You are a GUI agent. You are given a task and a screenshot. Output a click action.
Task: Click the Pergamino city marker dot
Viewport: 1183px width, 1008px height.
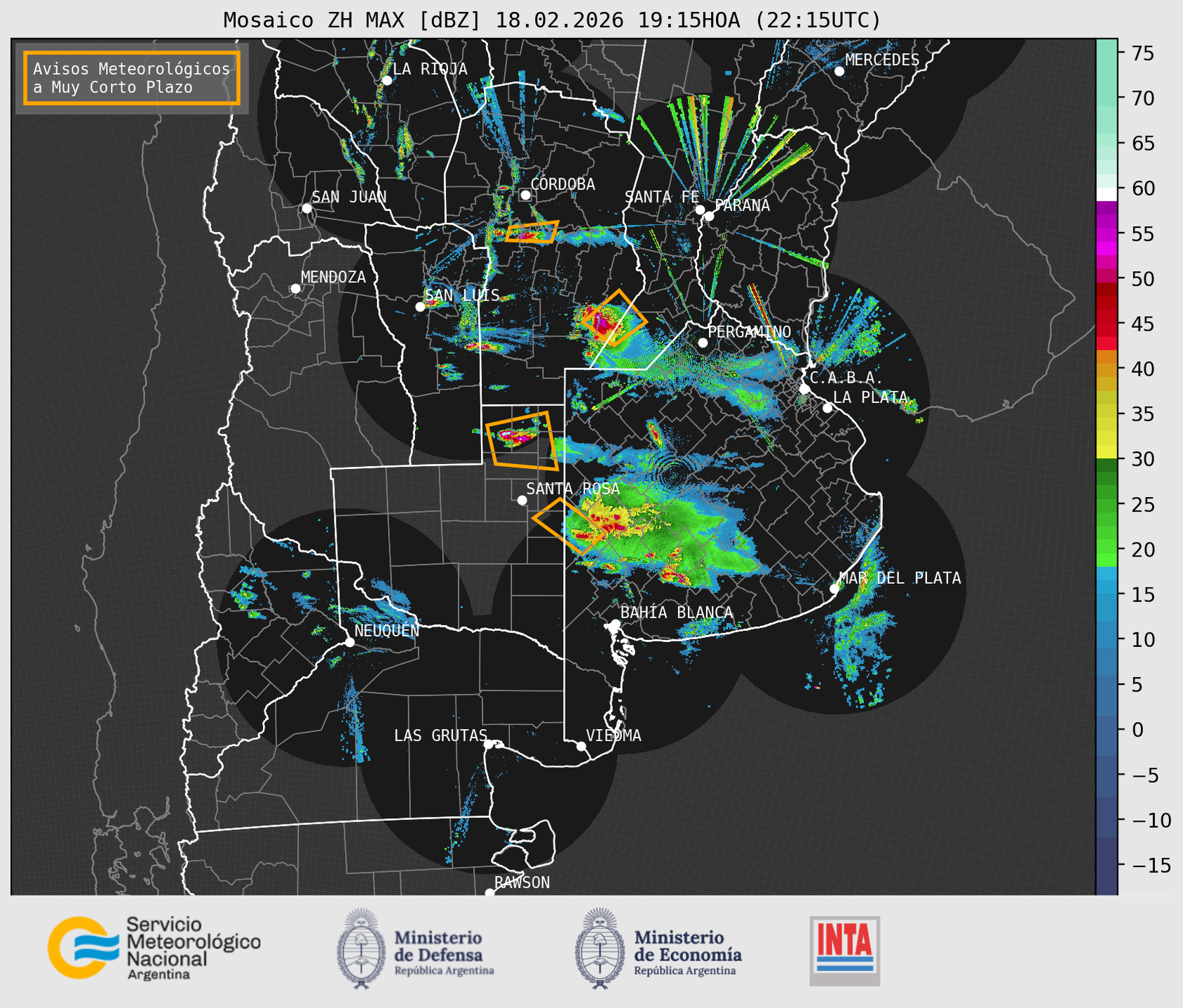(703, 343)
